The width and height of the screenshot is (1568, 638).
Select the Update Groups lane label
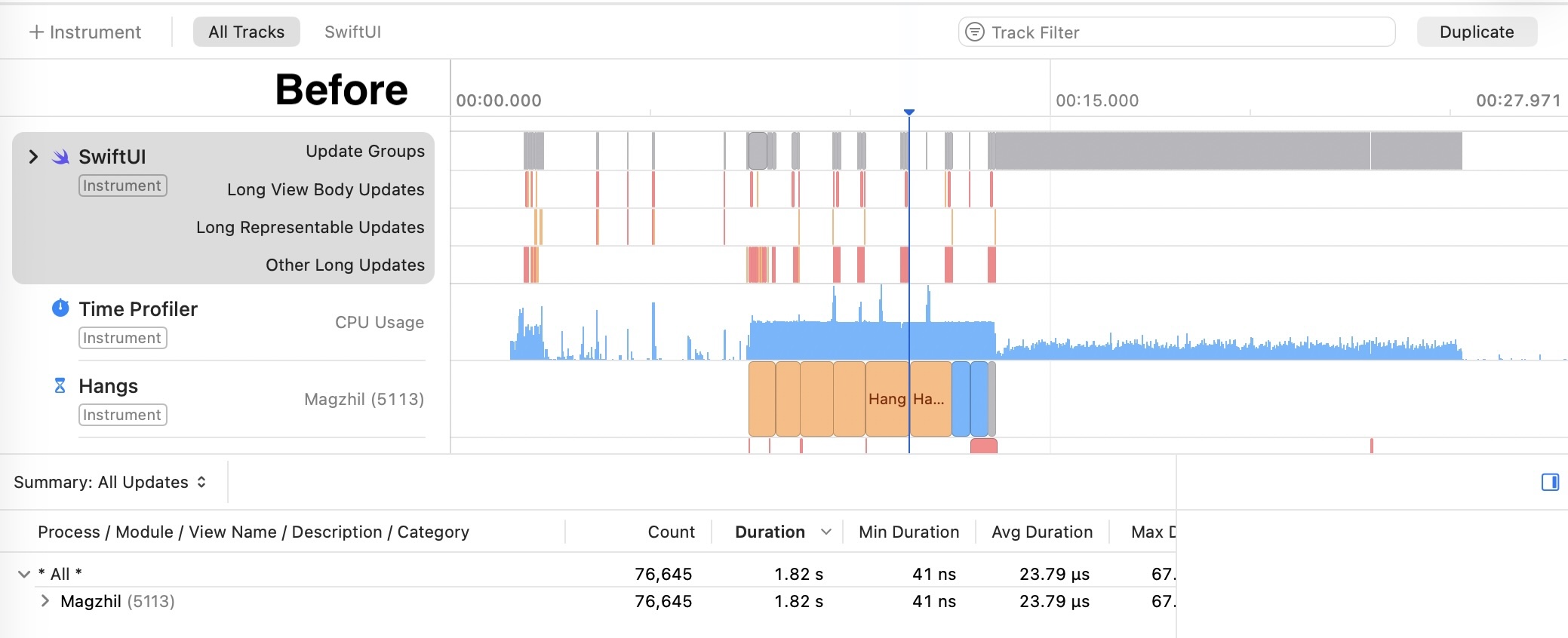pyautogui.click(x=365, y=151)
